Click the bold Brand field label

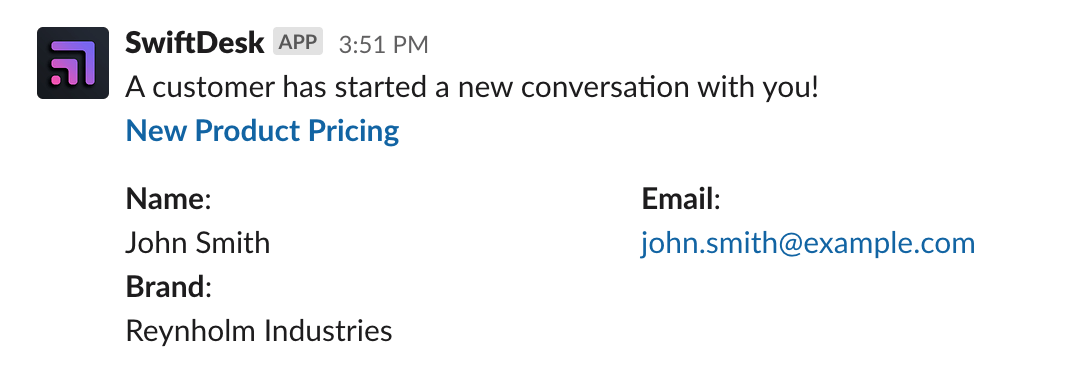pos(165,286)
